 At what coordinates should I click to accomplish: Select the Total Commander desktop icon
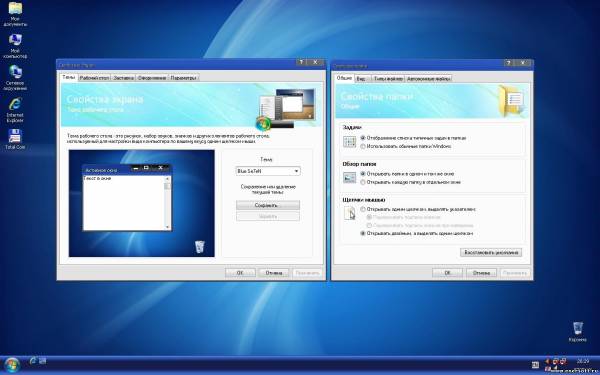tap(15, 139)
